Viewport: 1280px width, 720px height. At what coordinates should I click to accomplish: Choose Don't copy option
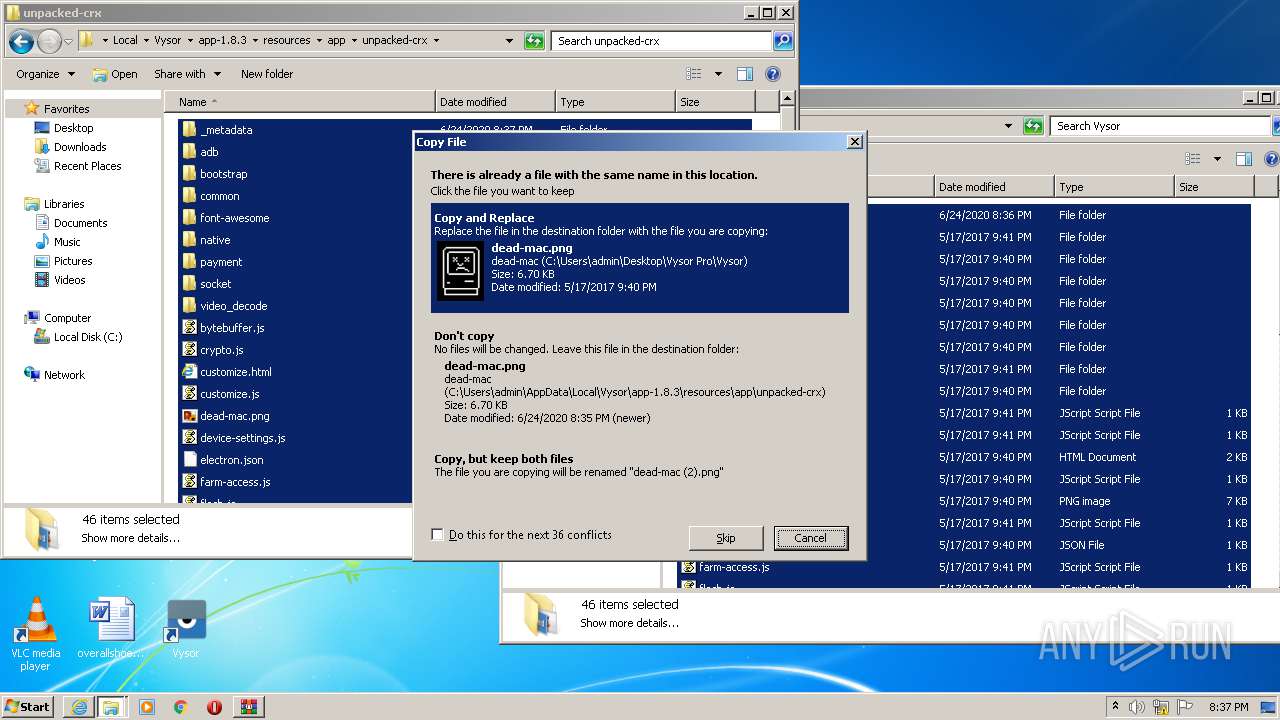[x=640, y=376]
